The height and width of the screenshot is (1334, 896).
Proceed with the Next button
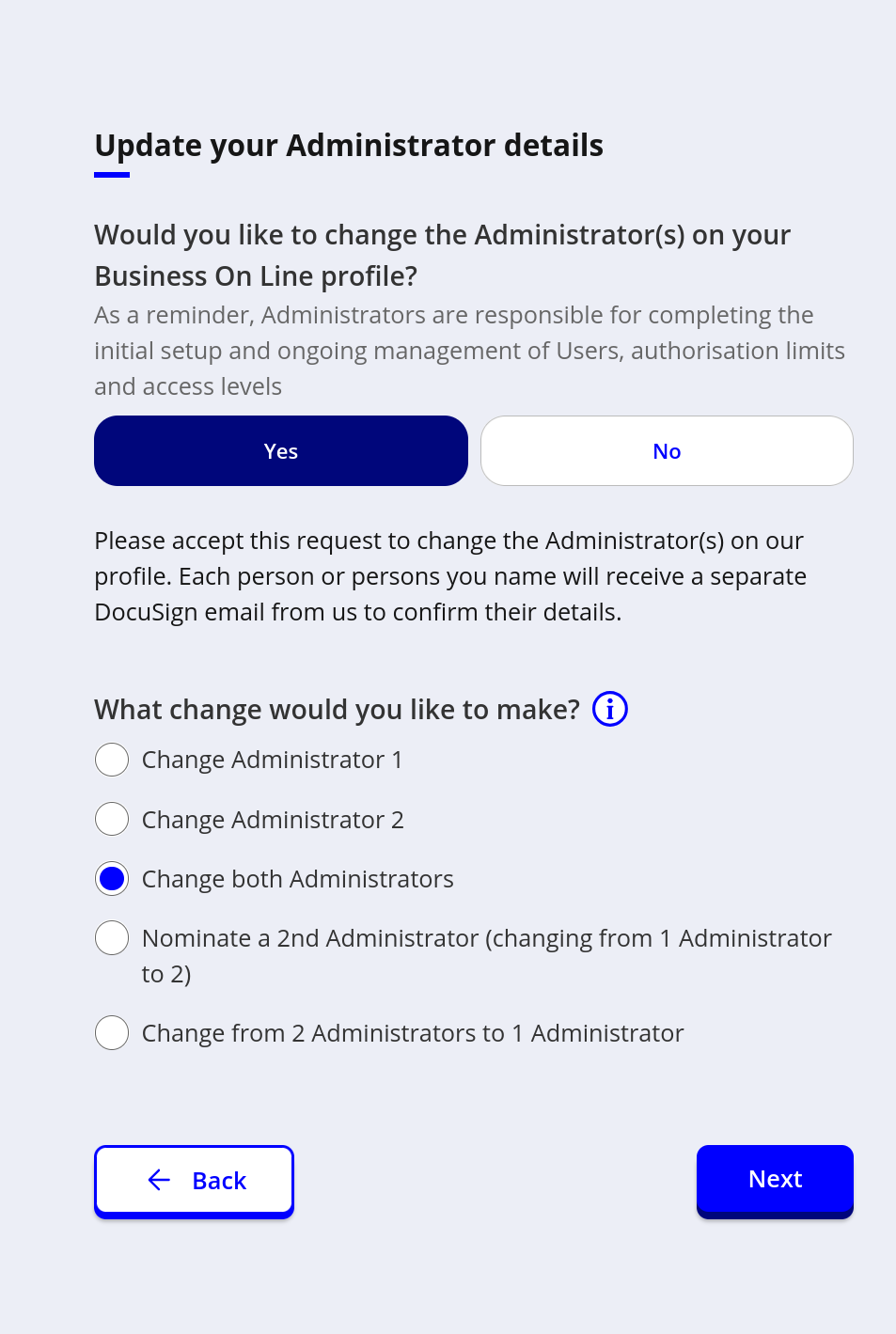[x=775, y=1180]
